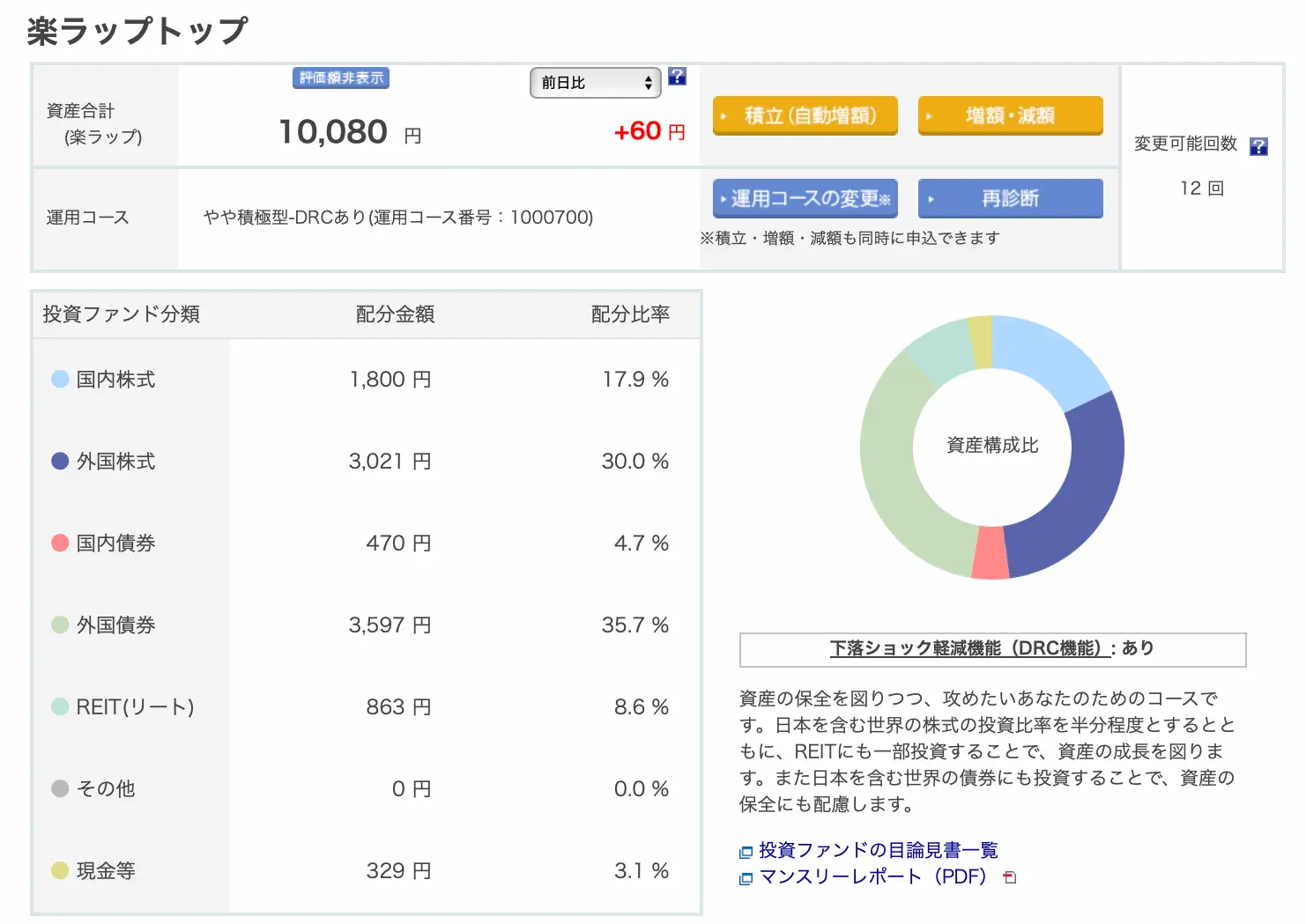Click the その他 row label

click(x=106, y=789)
